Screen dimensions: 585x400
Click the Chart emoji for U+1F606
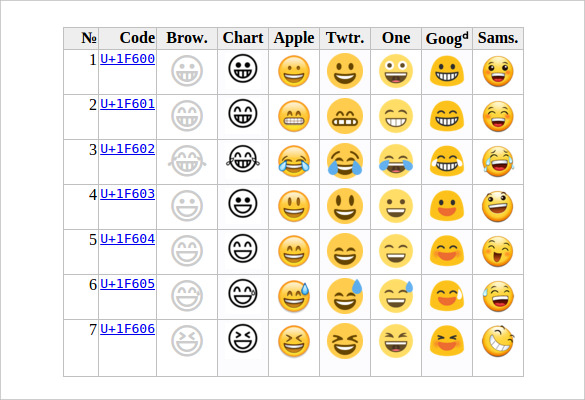pos(243,338)
